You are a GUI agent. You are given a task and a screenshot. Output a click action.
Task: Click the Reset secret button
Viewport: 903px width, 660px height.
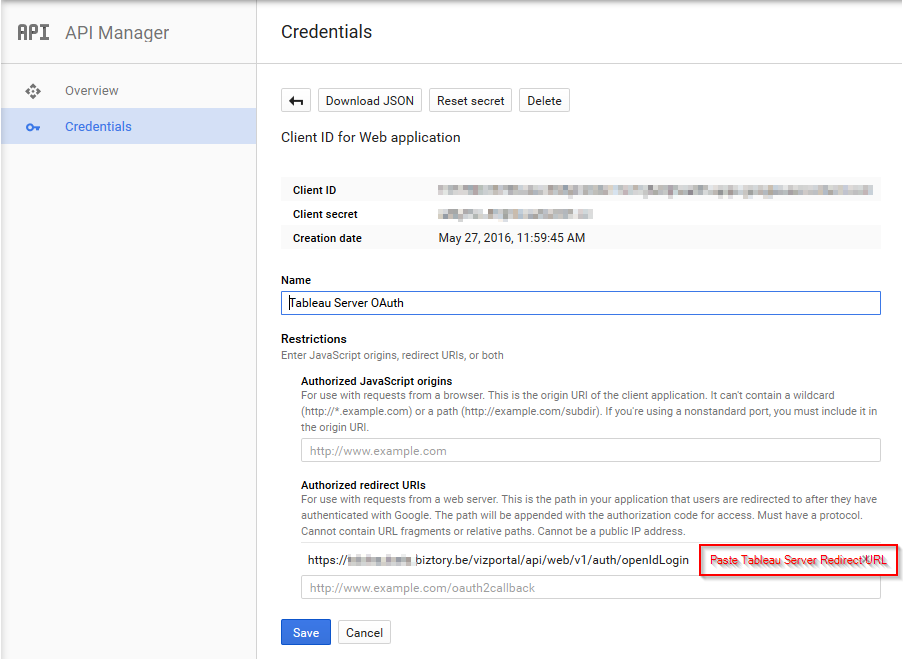click(471, 101)
